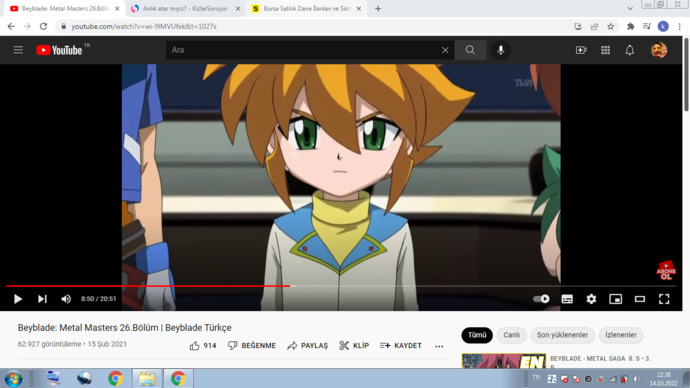Clear the search box with X
Viewport: 690px width, 388px height.
[x=445, y=50]
